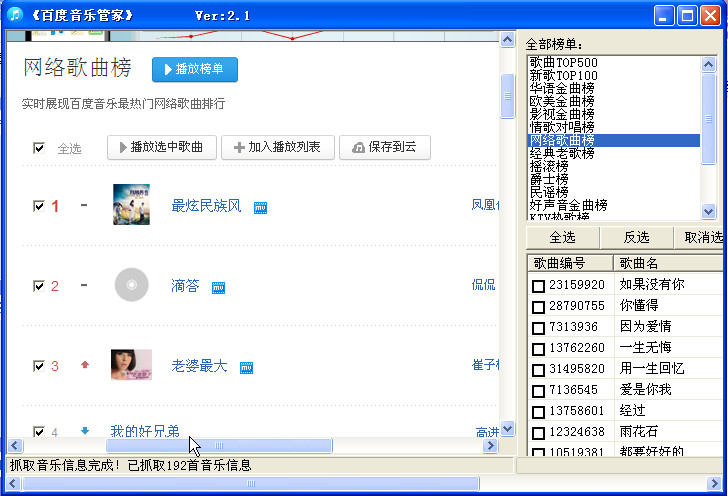Check the box for song 23159920

coord(538,286)
